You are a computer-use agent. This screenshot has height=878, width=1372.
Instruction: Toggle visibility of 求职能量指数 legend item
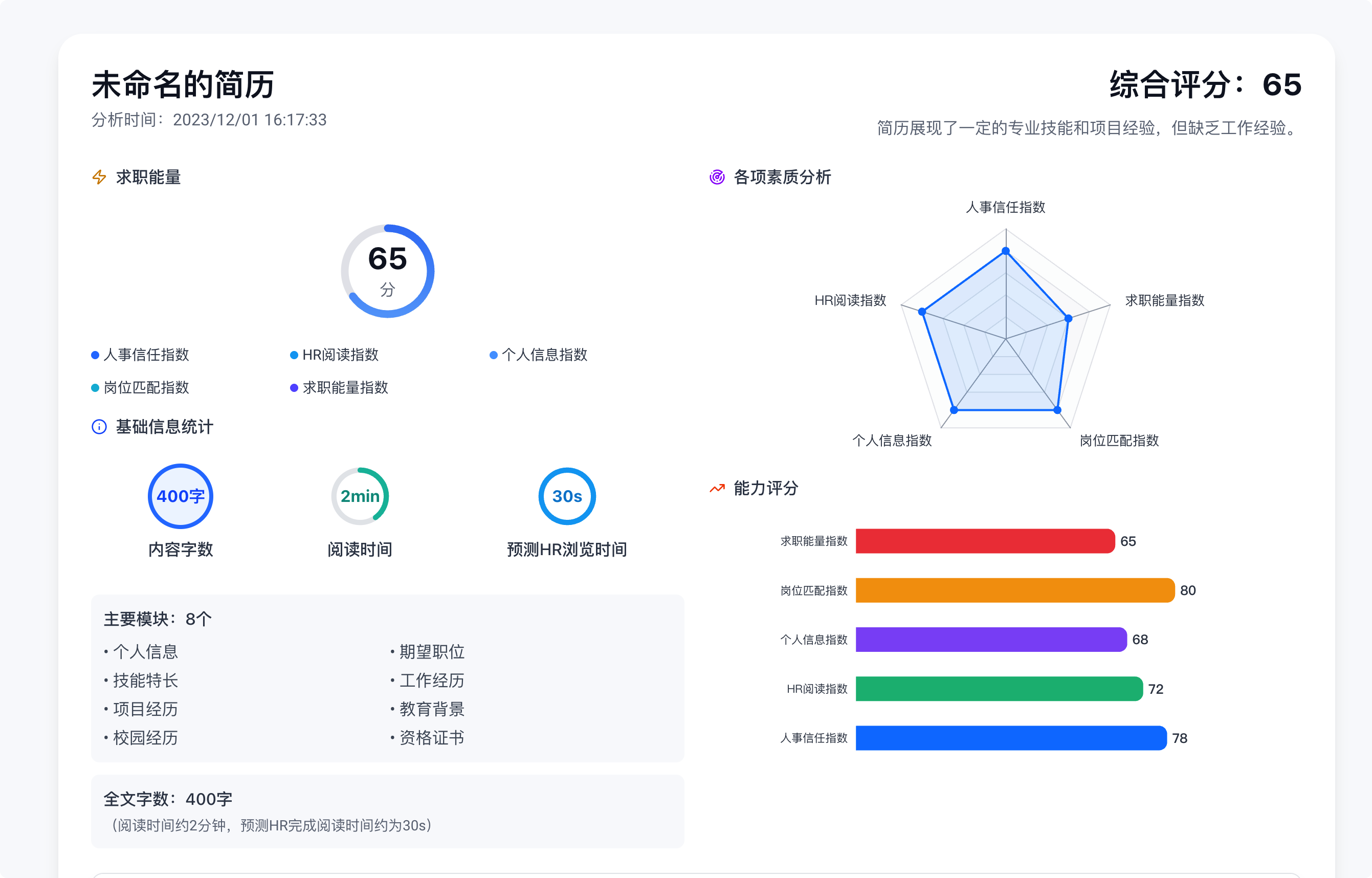[x=345, y=388]
